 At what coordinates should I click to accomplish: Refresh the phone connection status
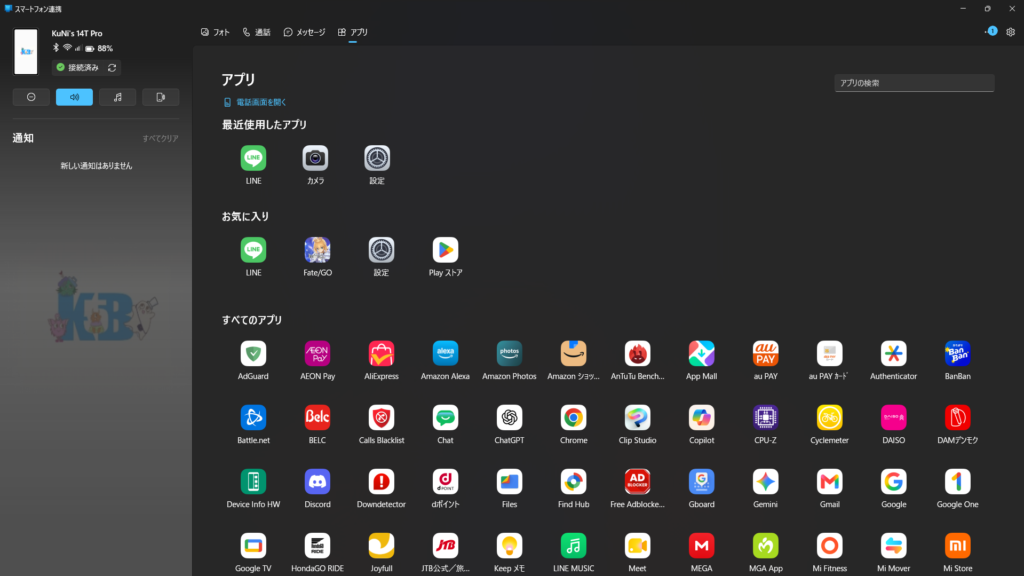coord(112,67)
